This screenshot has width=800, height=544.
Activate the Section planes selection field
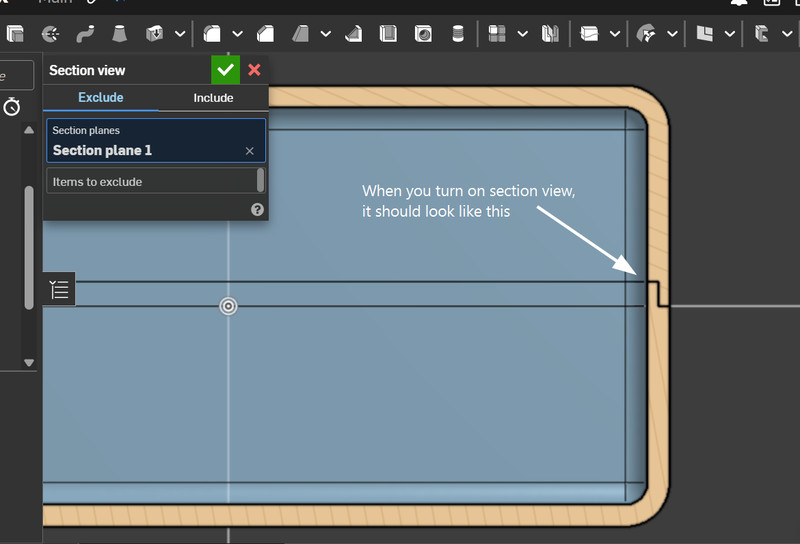156,140
